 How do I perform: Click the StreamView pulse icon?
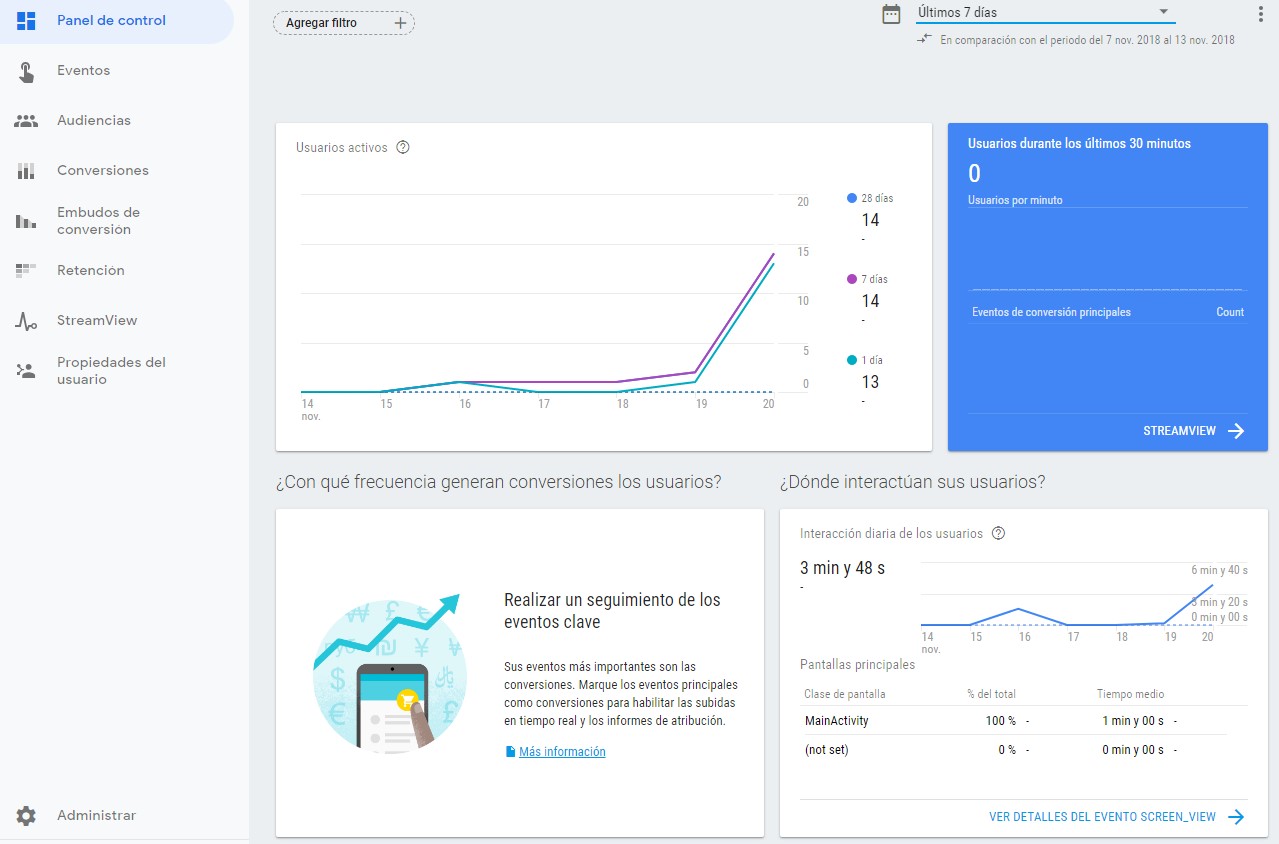[26, 321]
